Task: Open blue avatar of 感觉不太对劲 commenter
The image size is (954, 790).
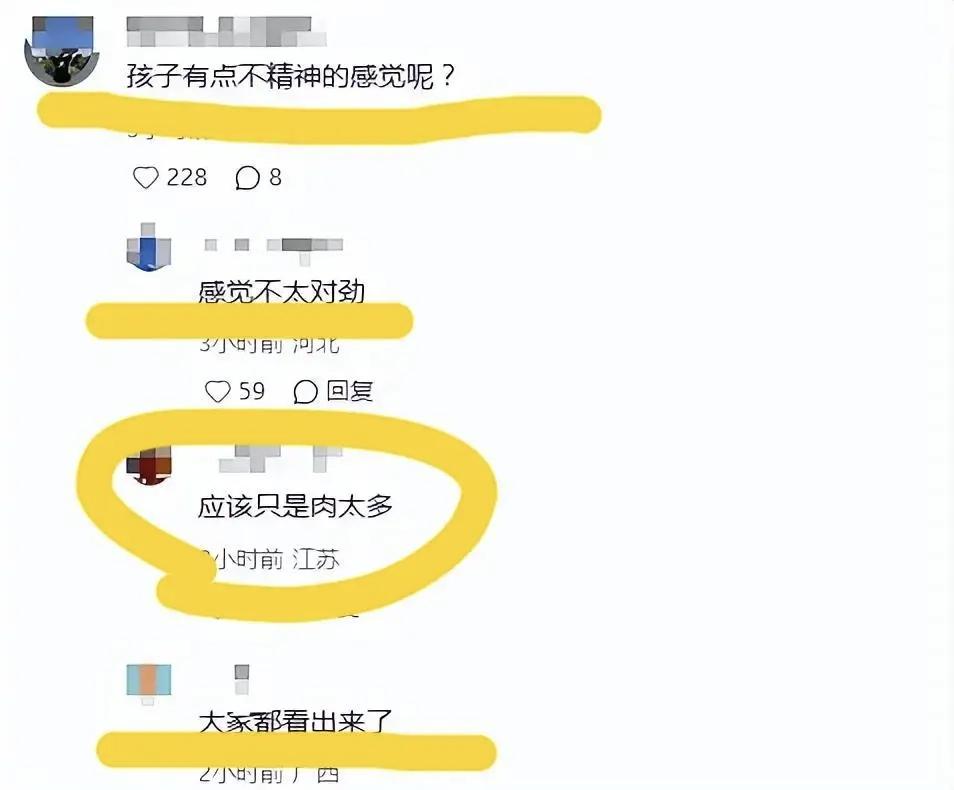Action: tap(148, 247)
